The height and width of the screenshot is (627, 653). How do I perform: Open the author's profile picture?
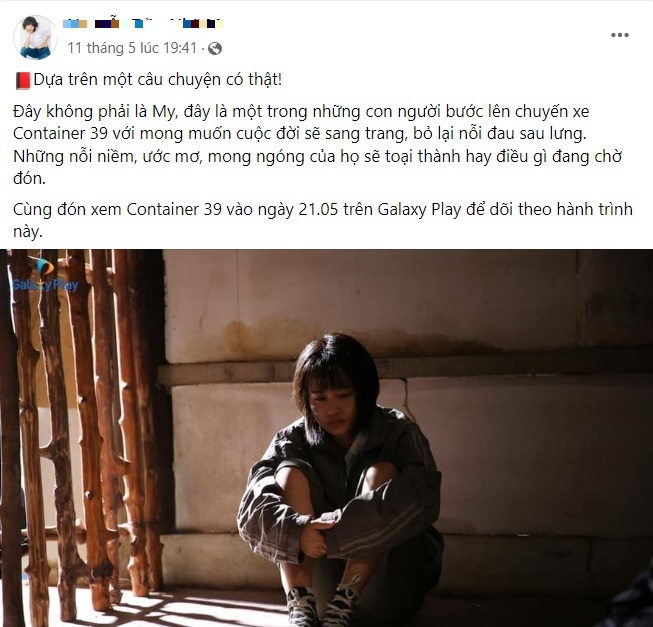pos(35,37)
